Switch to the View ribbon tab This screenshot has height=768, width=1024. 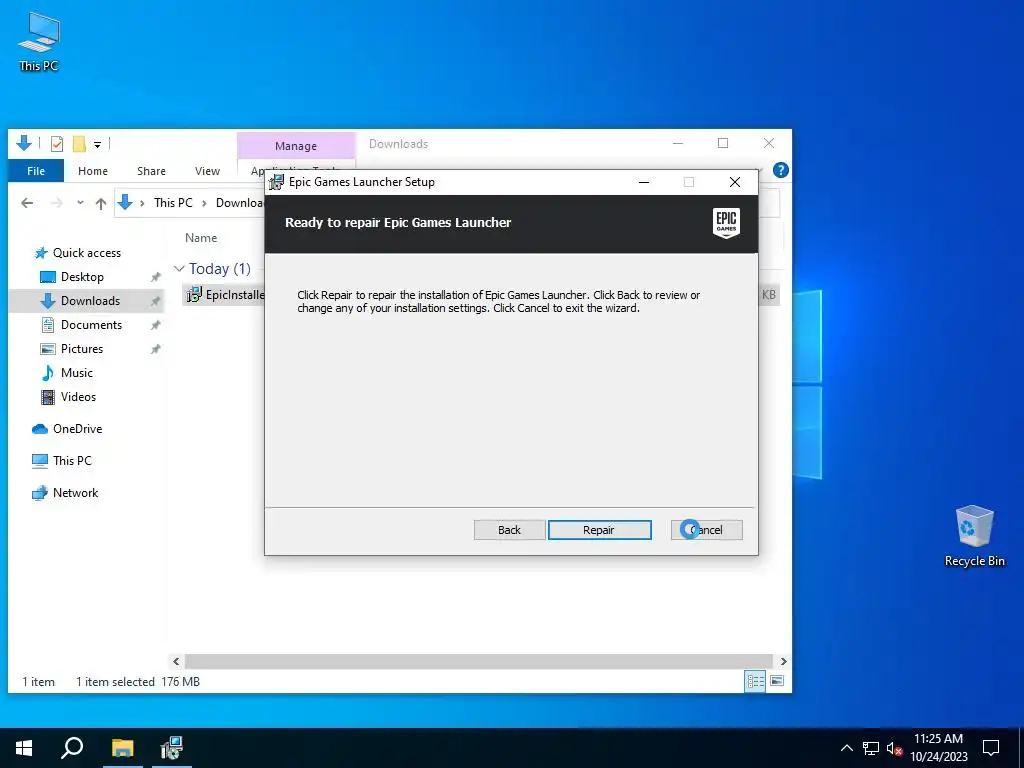pyautogui.click(x=207, y=171)
